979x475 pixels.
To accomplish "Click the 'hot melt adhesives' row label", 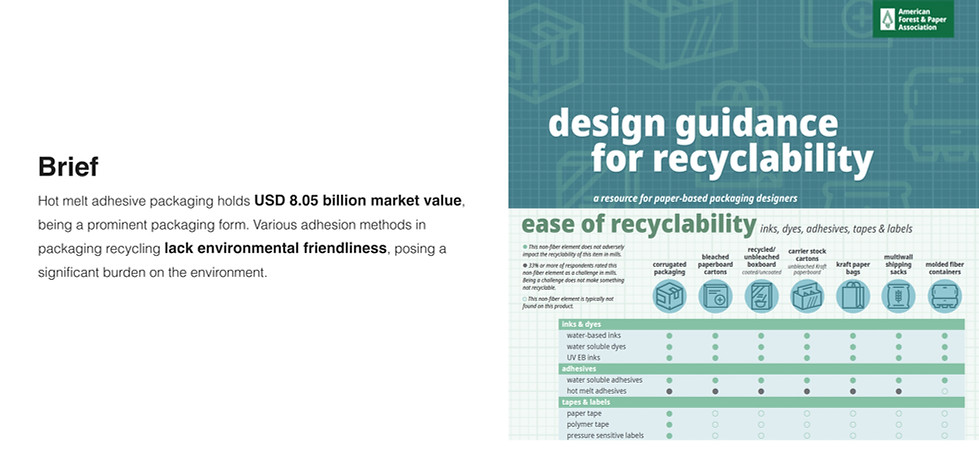I will pyautogui.click(x=596, y=391).
